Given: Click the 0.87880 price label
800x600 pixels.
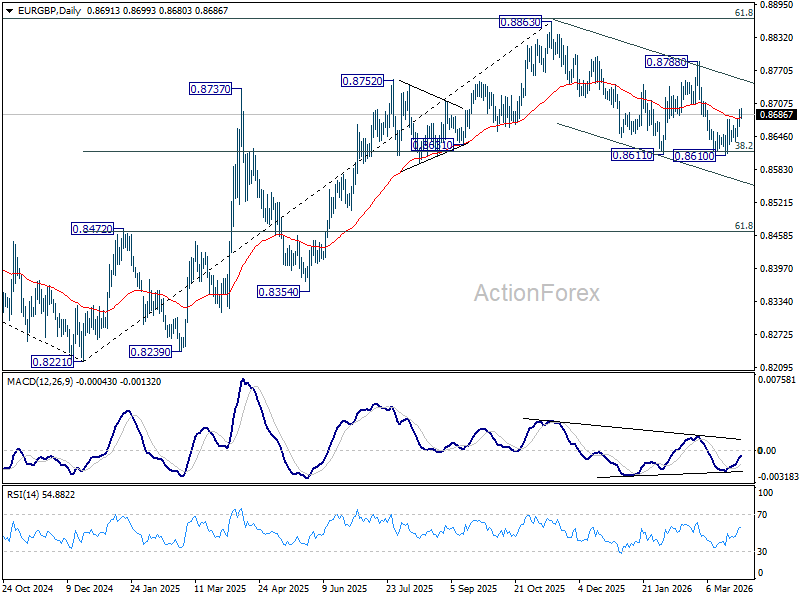Looking at the screenshot, I should [x=666, y=62].
